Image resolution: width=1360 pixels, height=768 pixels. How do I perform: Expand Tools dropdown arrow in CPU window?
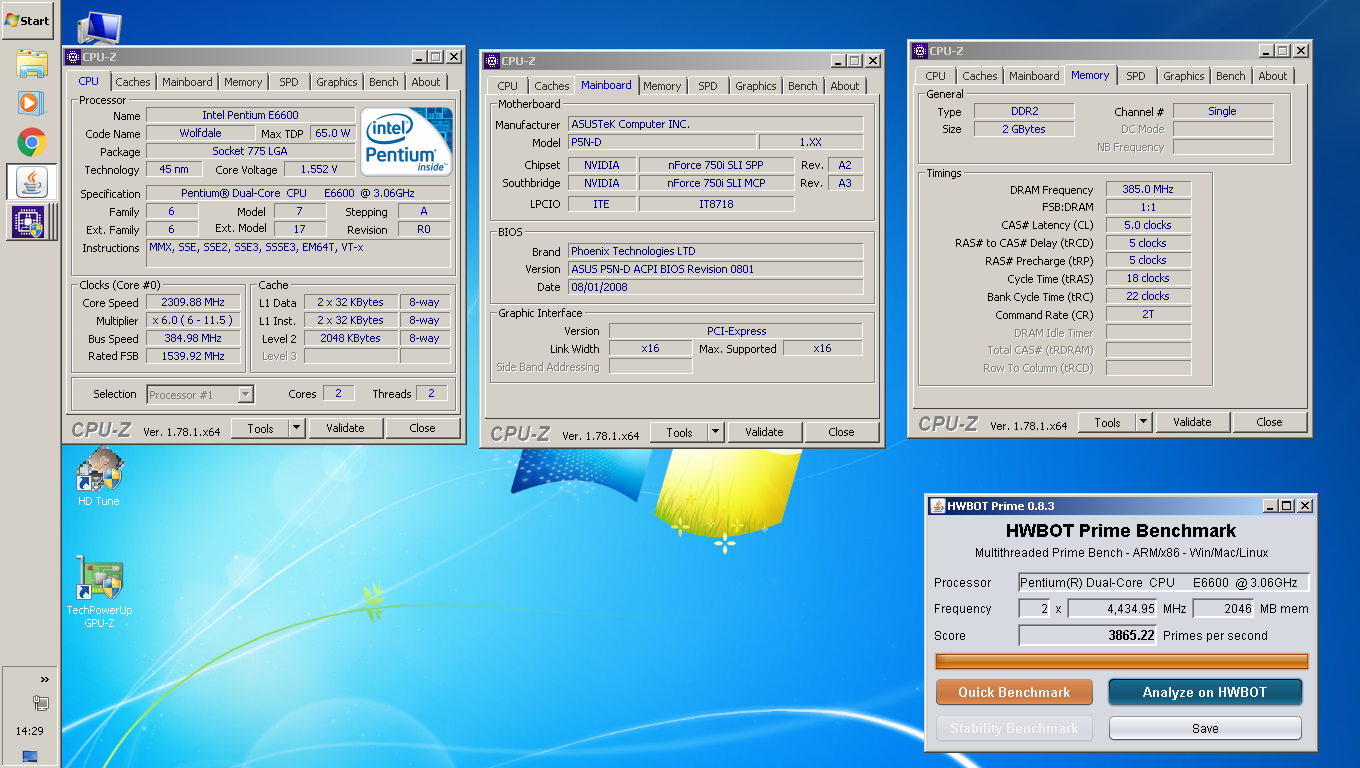click(296, 428)
